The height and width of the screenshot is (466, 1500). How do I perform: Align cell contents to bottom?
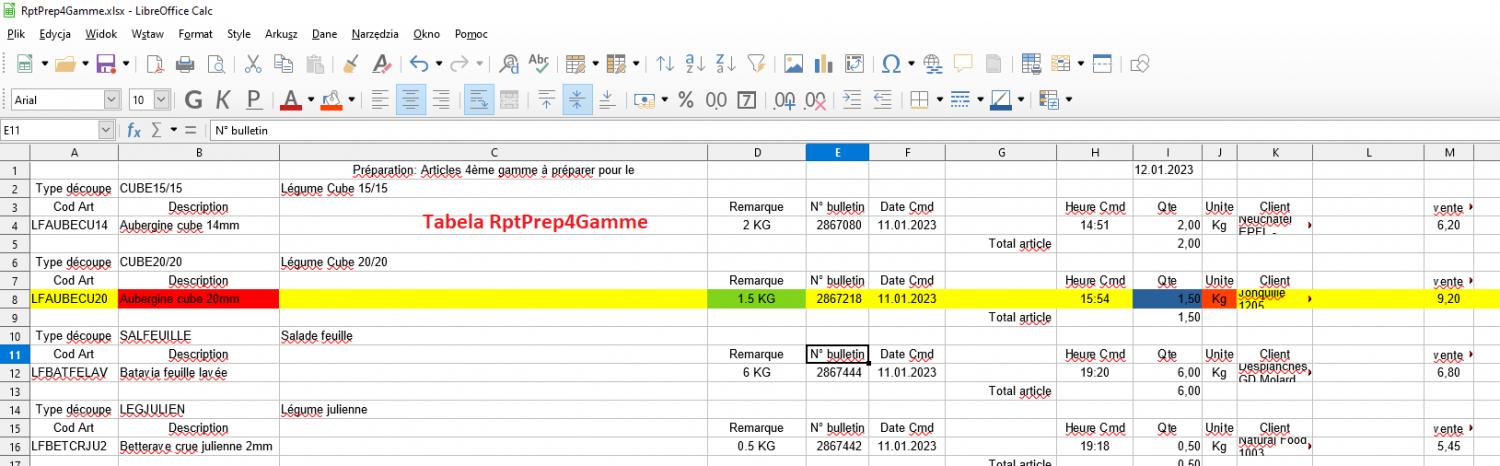[606, 100]
